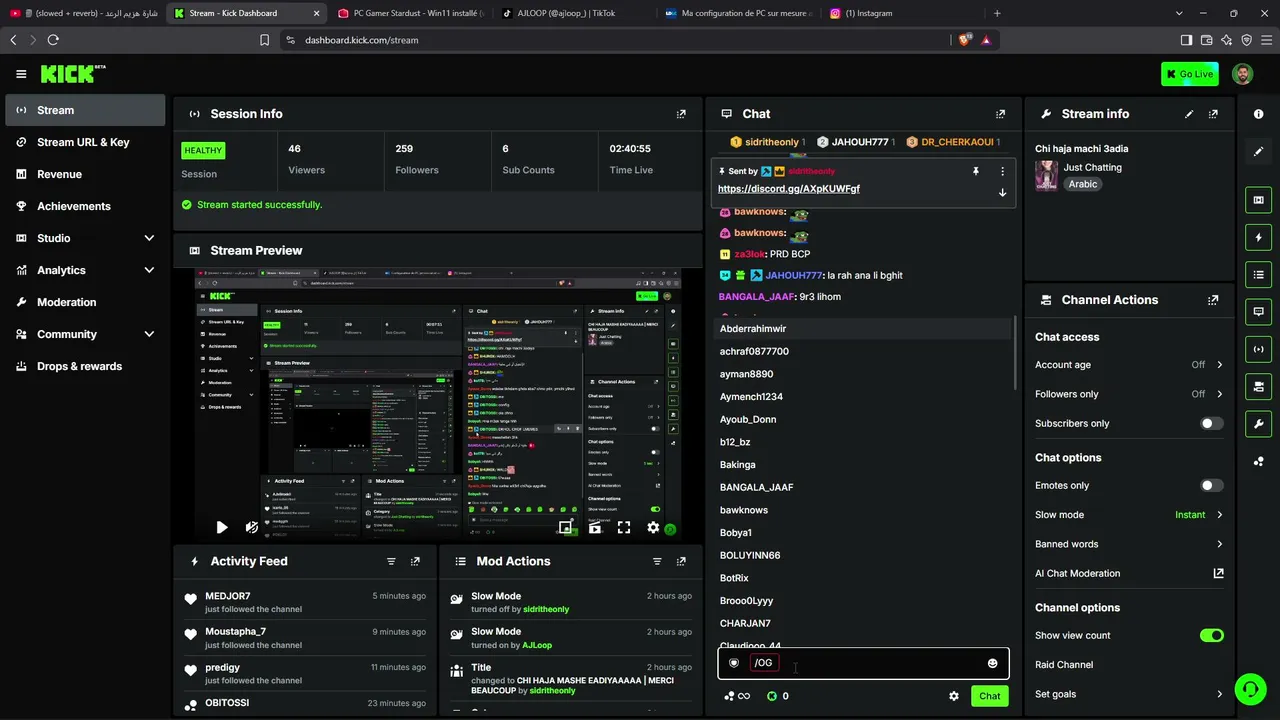Toggle Emotes only chat

[1211, 486]
